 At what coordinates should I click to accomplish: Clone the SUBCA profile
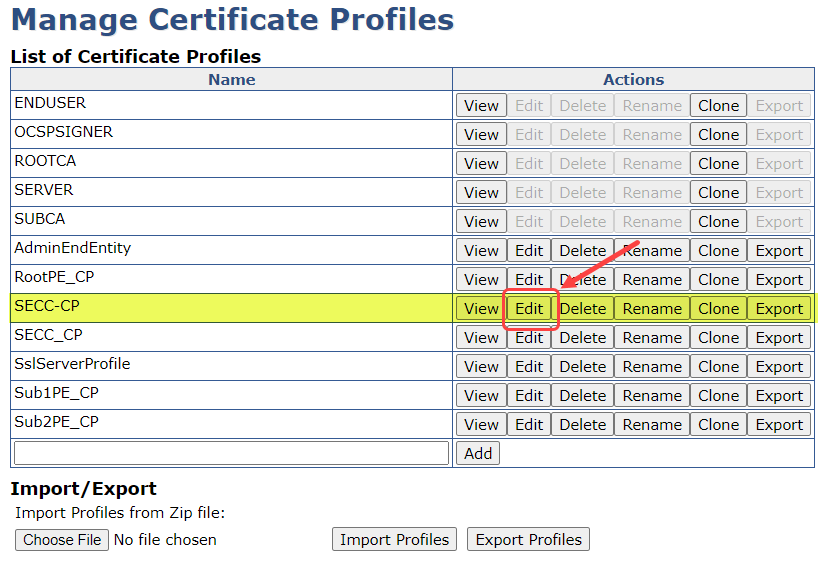coord(718,221)
